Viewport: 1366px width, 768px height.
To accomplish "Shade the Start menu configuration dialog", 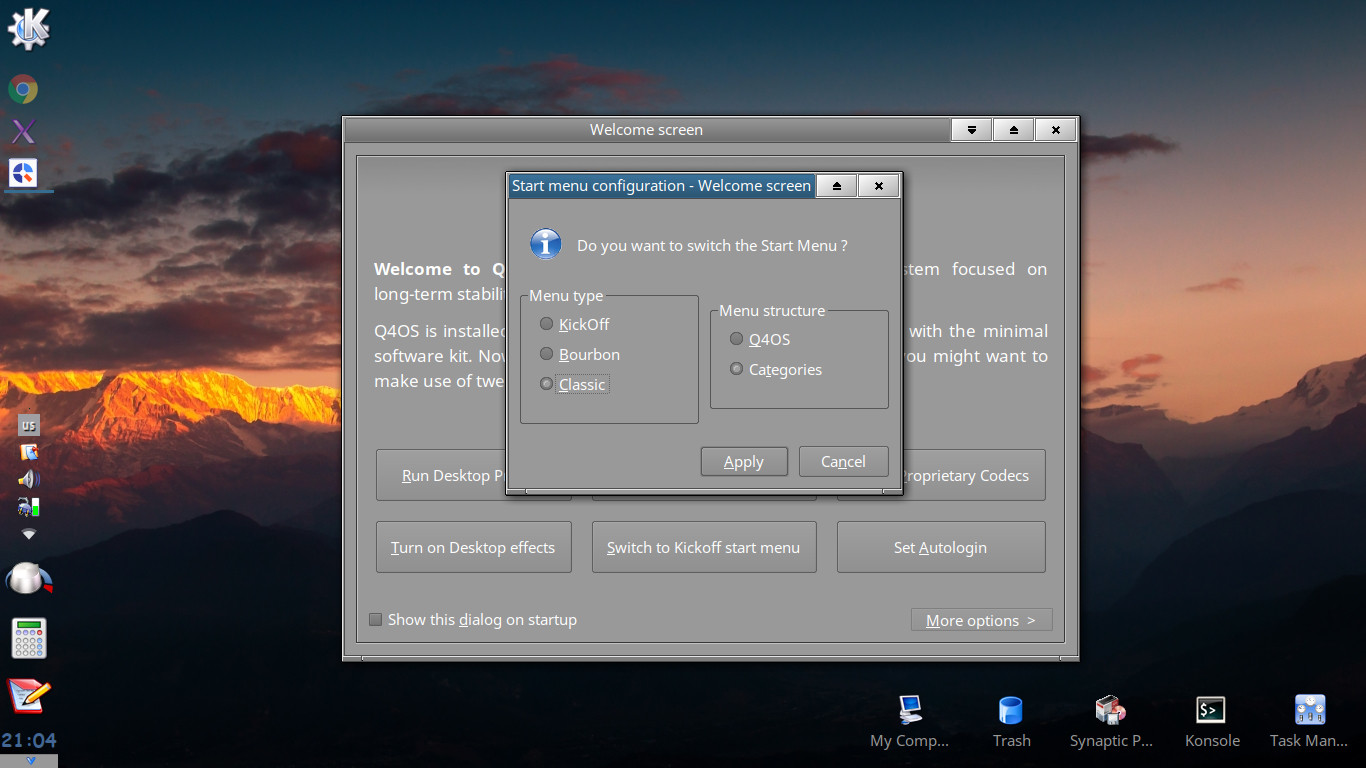I will point(837,186).
